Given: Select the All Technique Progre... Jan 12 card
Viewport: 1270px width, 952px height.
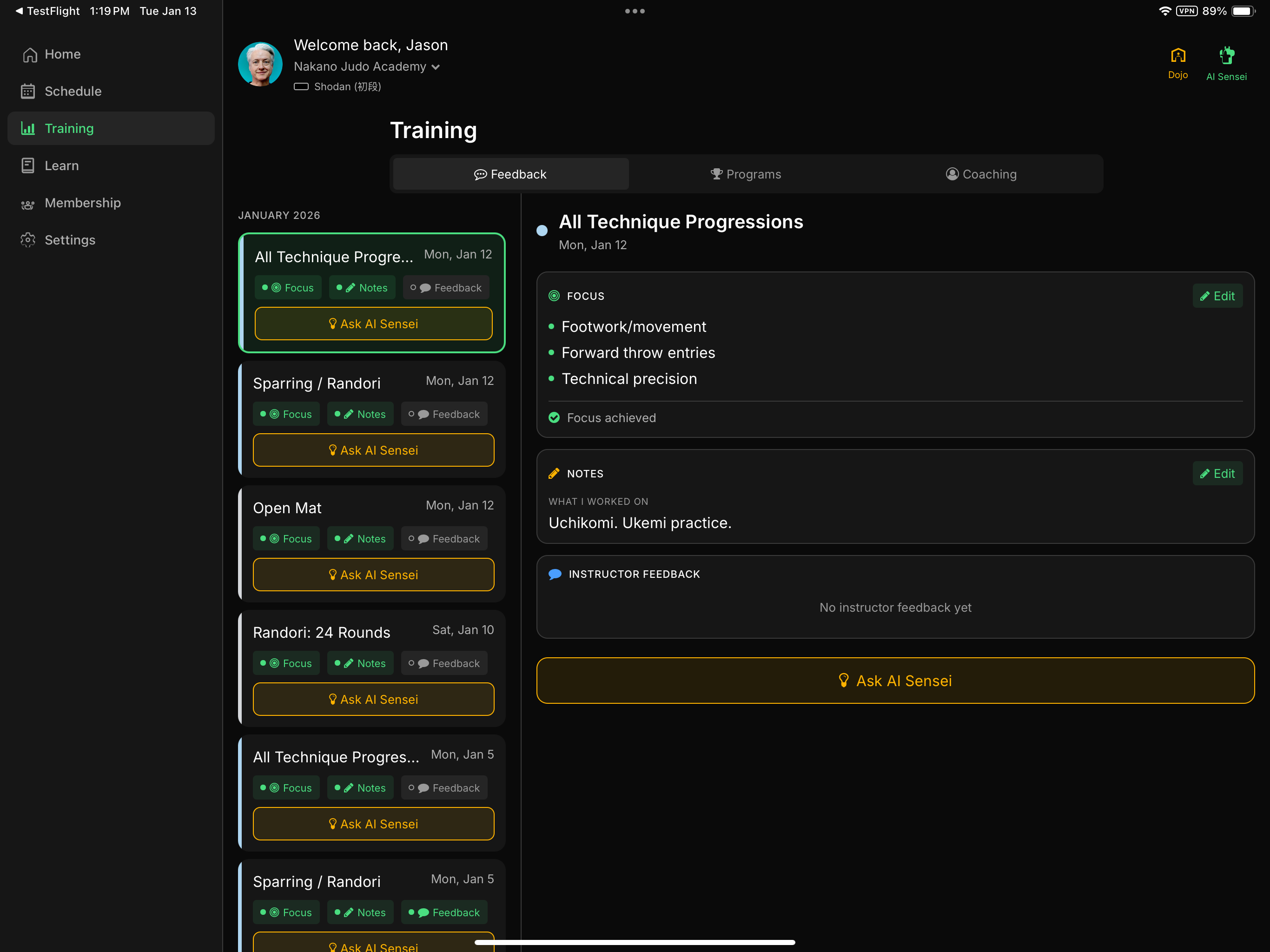Looking at the screenshot, I should [x=372, y=293].
